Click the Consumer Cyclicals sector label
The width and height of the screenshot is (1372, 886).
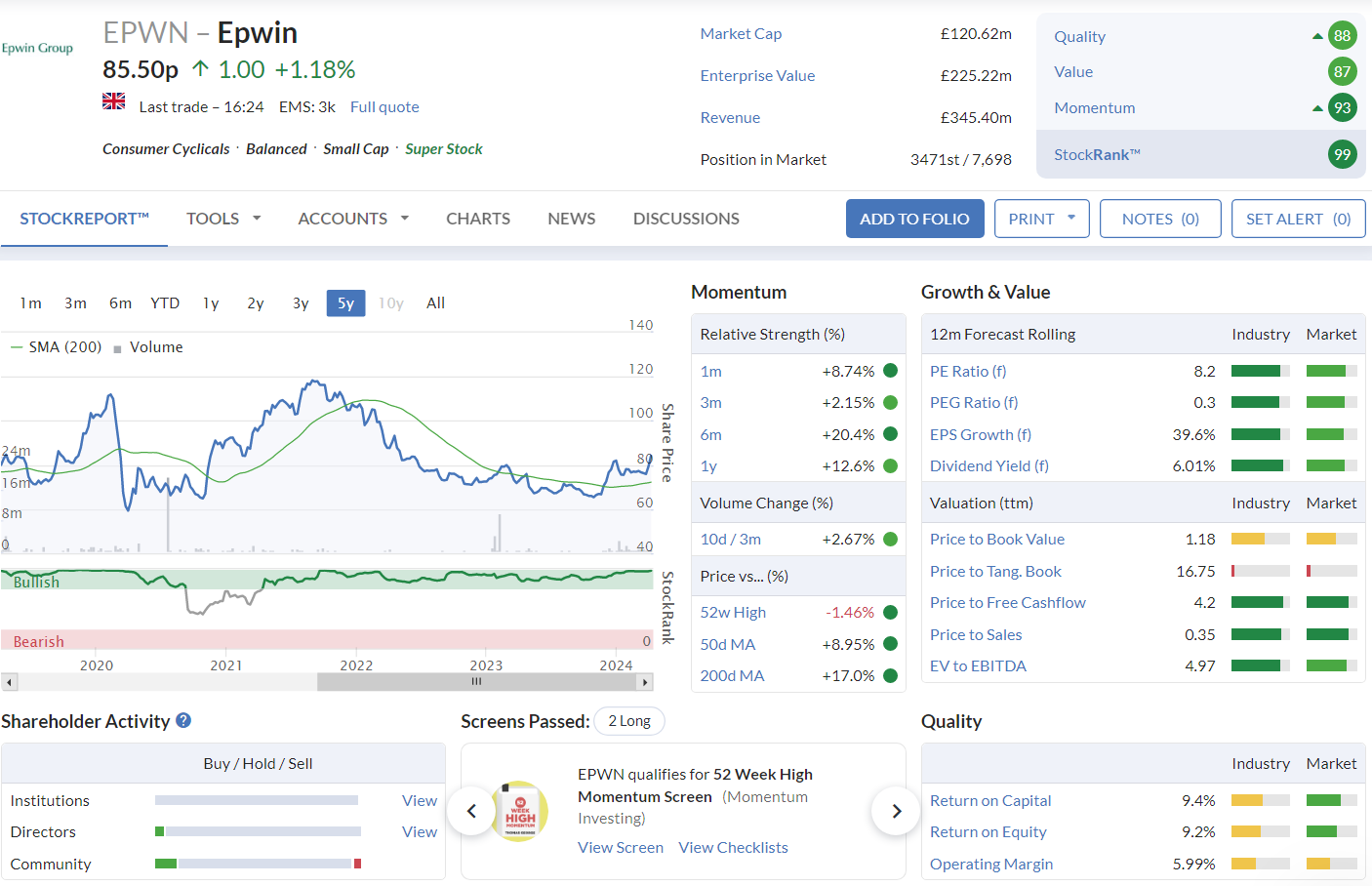pos(166,149)
